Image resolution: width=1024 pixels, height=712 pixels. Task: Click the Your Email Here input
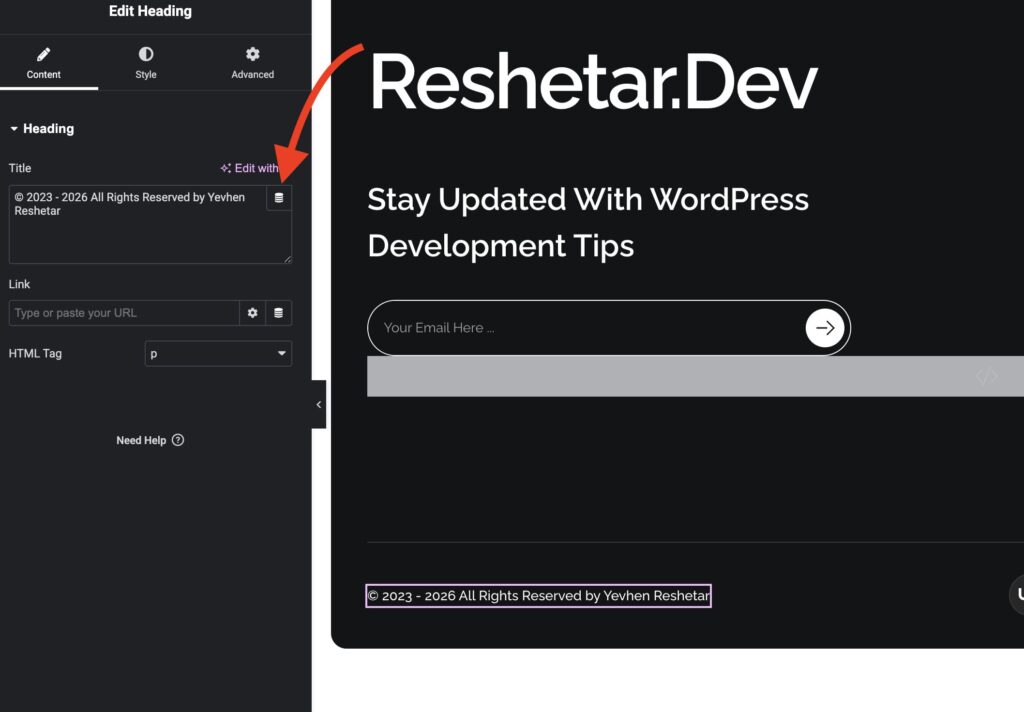pyautogui.click(x=588, y=328)
